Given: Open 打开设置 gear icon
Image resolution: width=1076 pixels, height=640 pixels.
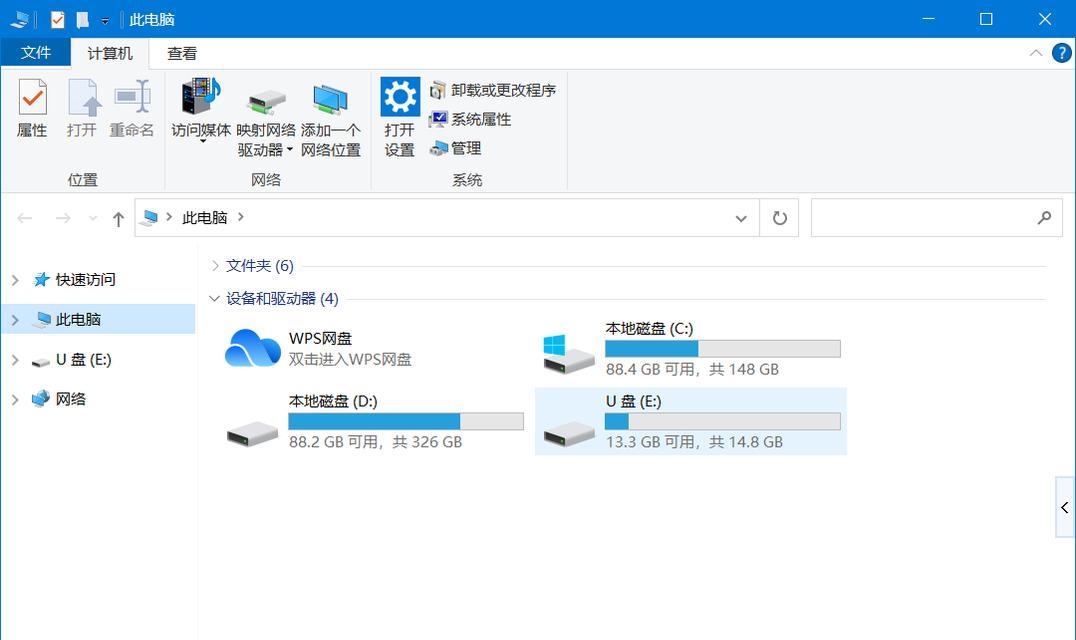Looking at the screenshot, I should tap(399, 98).
